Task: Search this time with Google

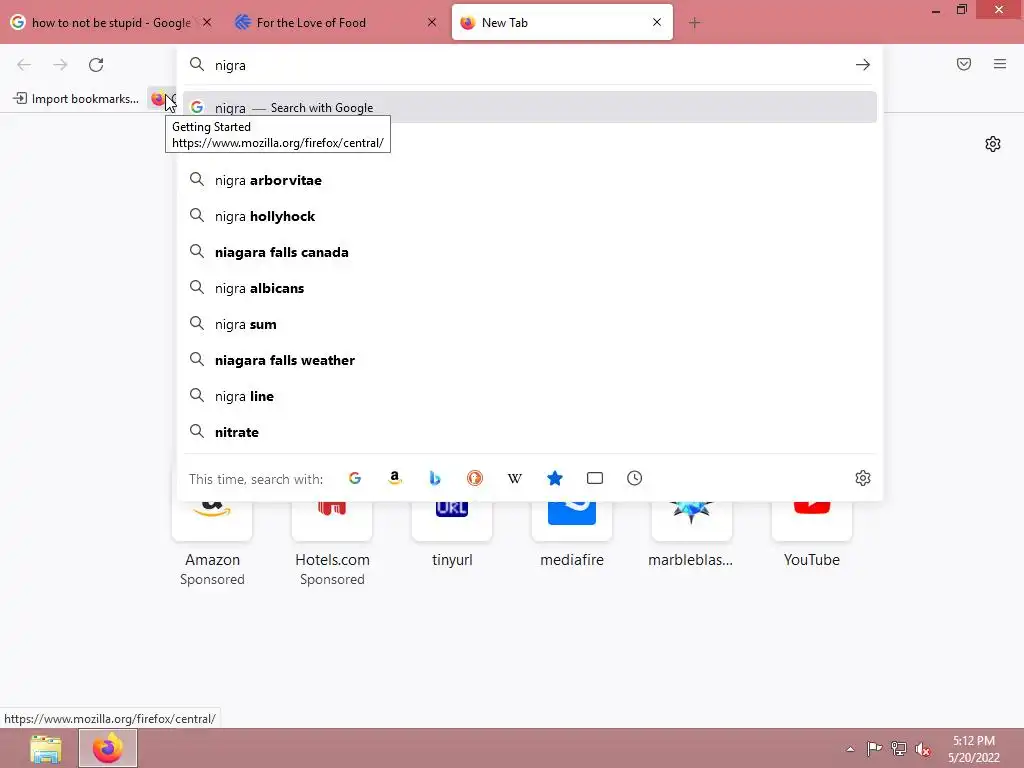Action: tap(355, 478)
